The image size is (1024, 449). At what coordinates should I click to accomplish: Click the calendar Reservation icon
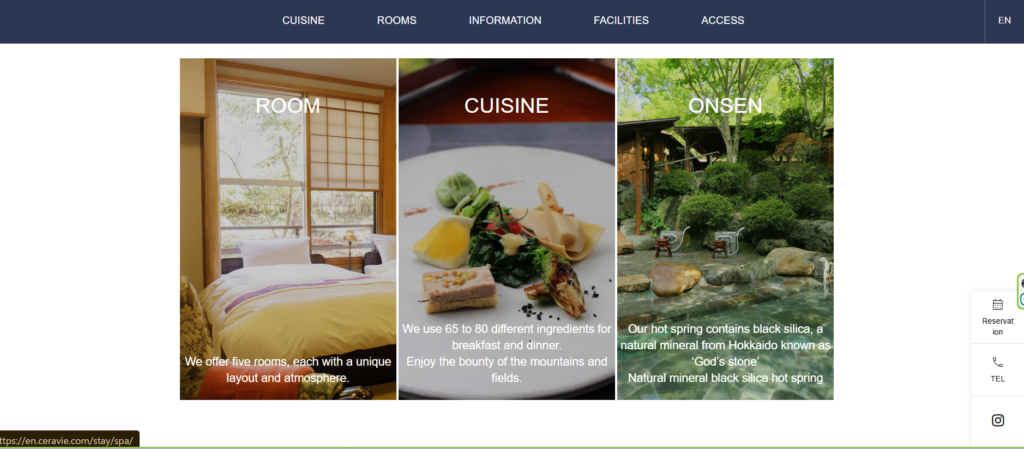tap(997, 304)
